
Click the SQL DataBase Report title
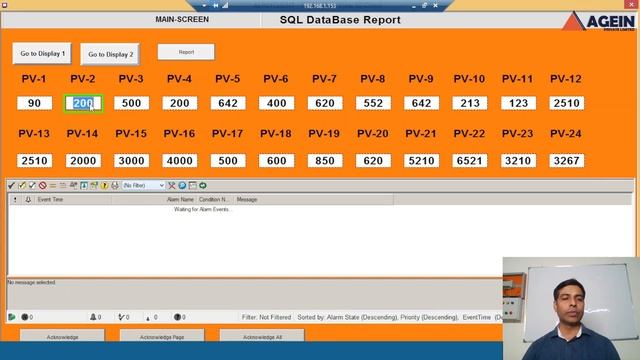(x=340, y=20)
